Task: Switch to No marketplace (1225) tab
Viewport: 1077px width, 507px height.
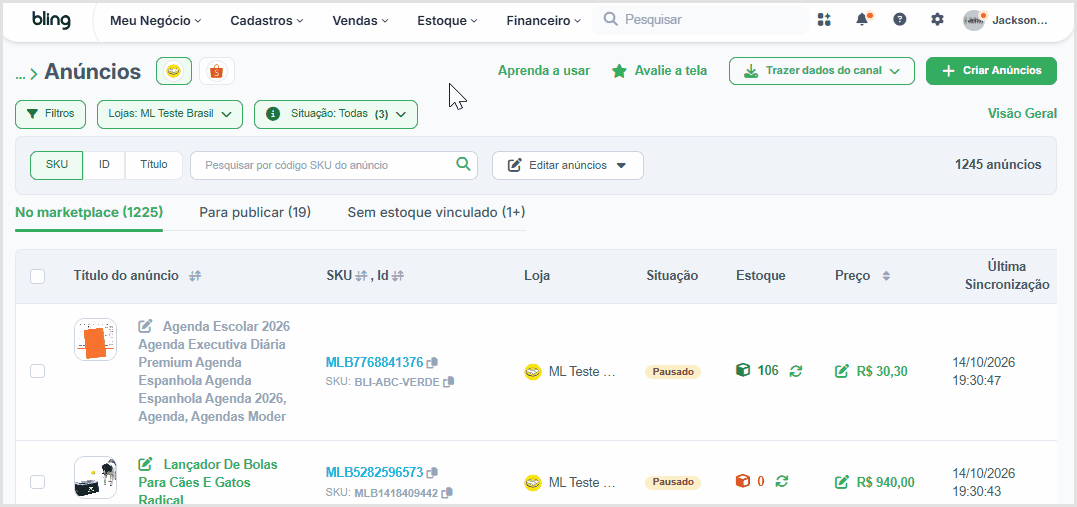Action: tap(89, 212)
